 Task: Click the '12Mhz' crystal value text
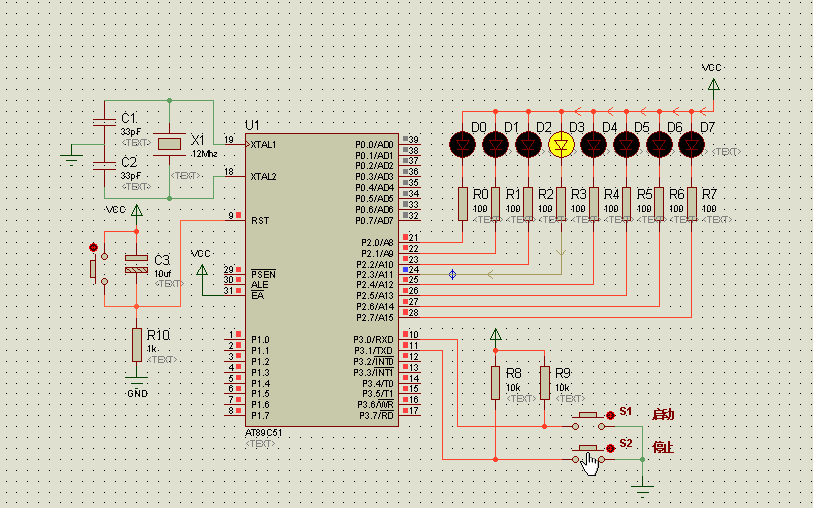click(x=204, y=154)
